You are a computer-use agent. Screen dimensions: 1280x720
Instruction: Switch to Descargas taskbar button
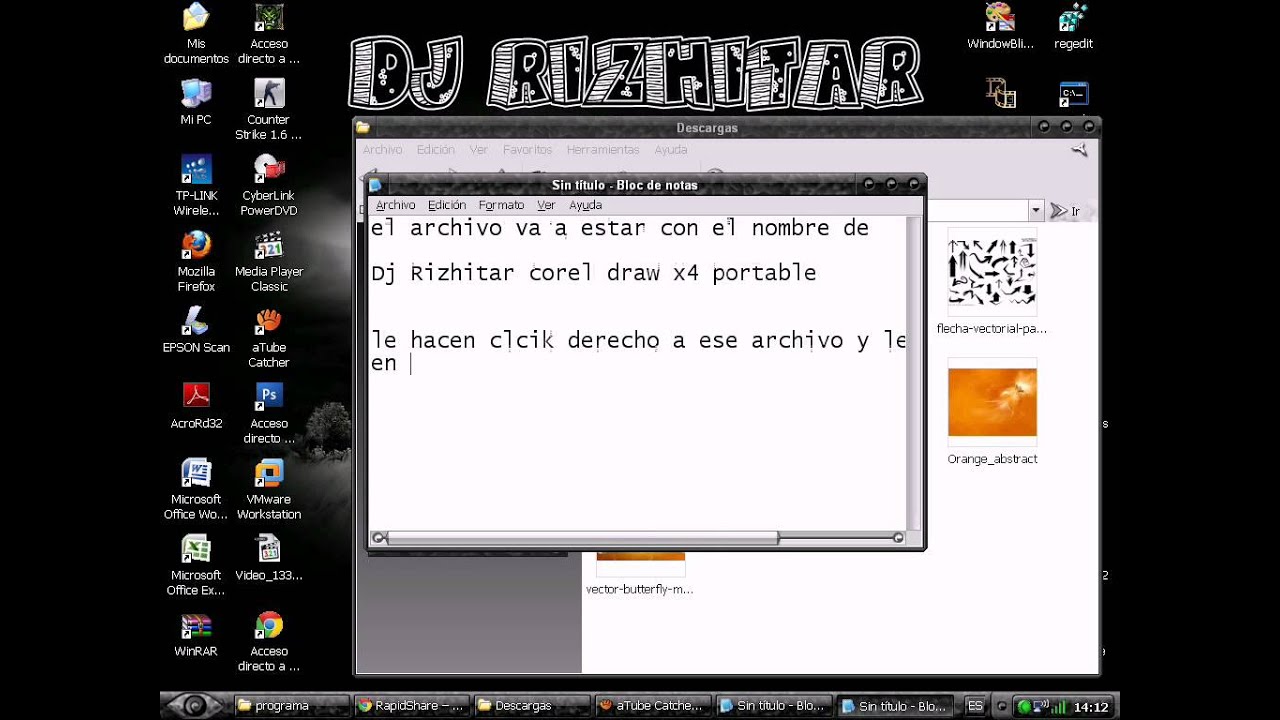(x=532, y=705)
